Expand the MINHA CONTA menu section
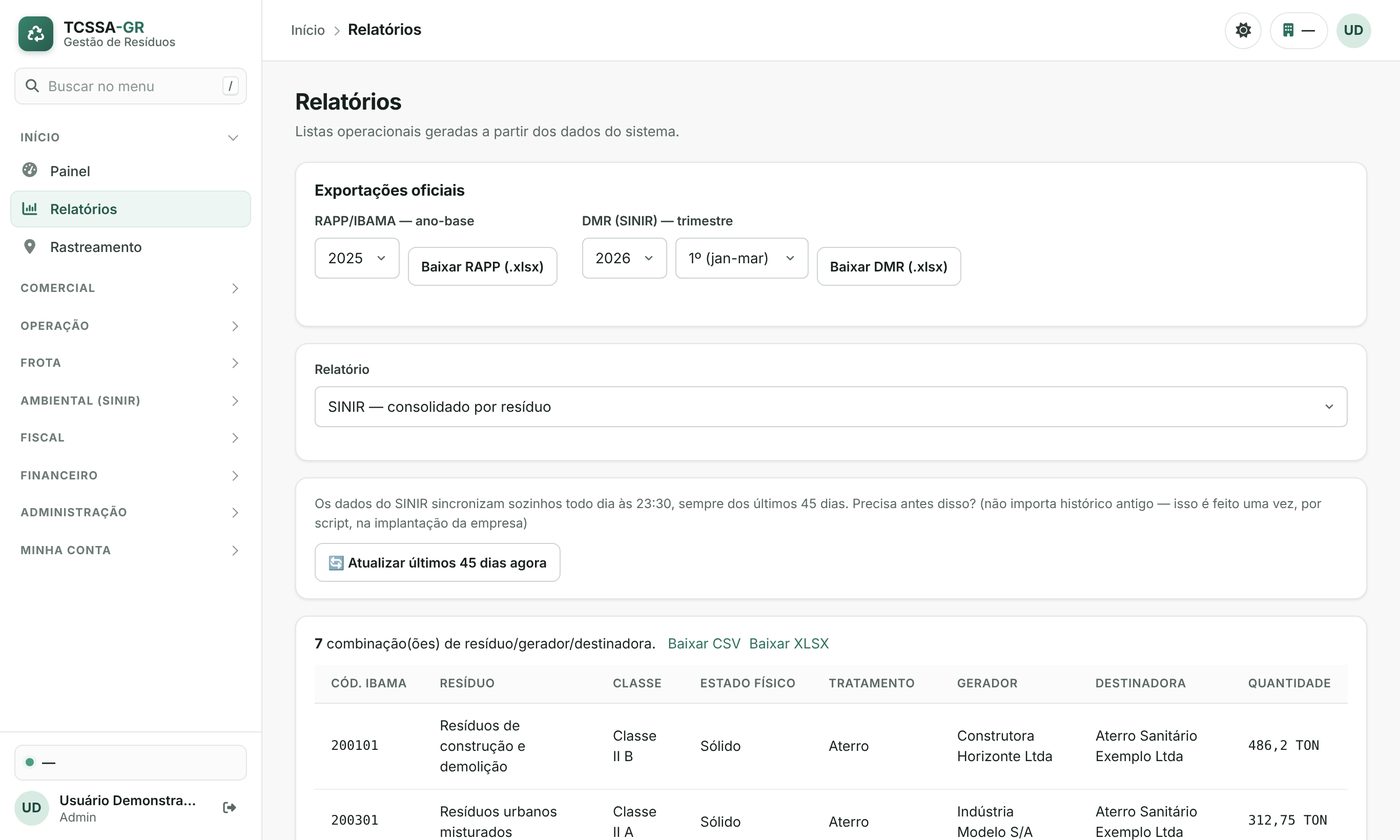 (130, 550)
